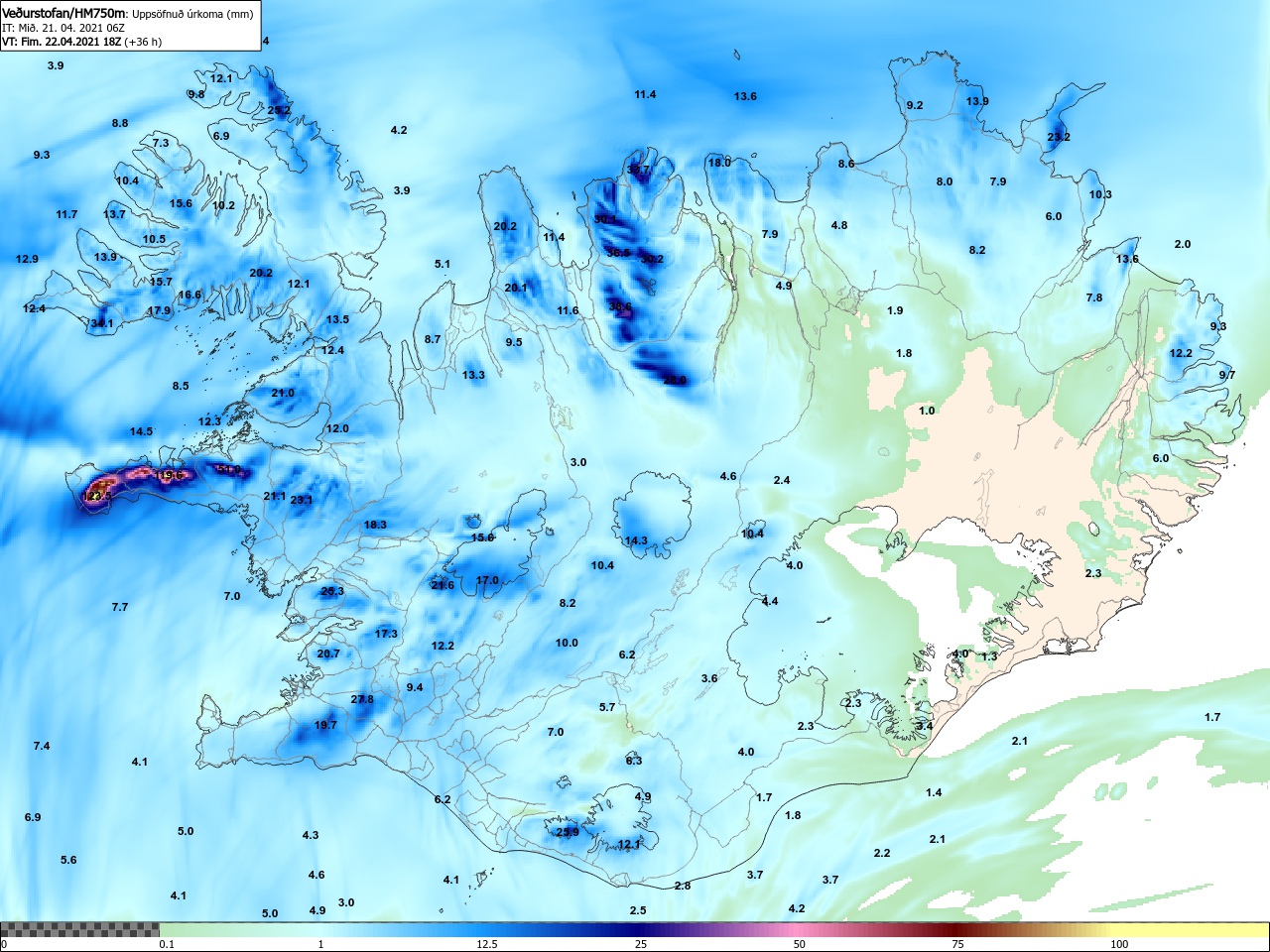Click the '10.0' precipitation value
This screenshot has width=1270, height=952.
[567, 643]
